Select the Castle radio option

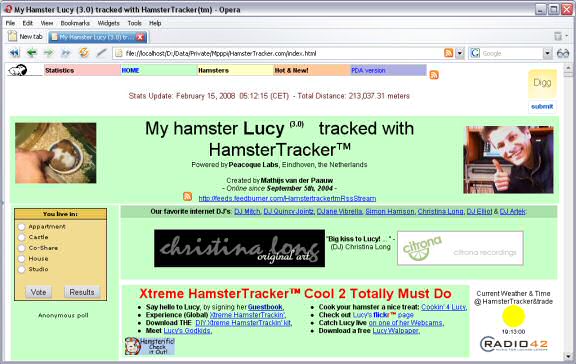point(22,238)
